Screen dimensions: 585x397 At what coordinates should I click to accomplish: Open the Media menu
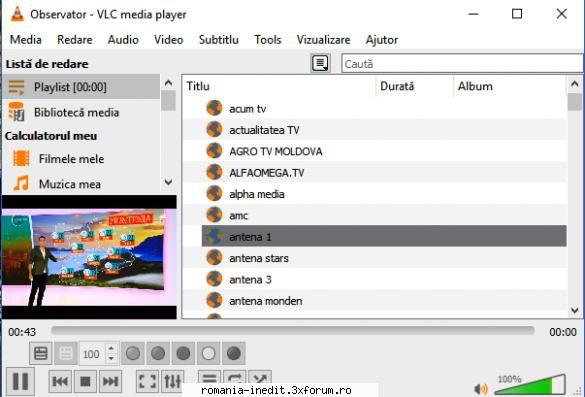coord(26,40)
